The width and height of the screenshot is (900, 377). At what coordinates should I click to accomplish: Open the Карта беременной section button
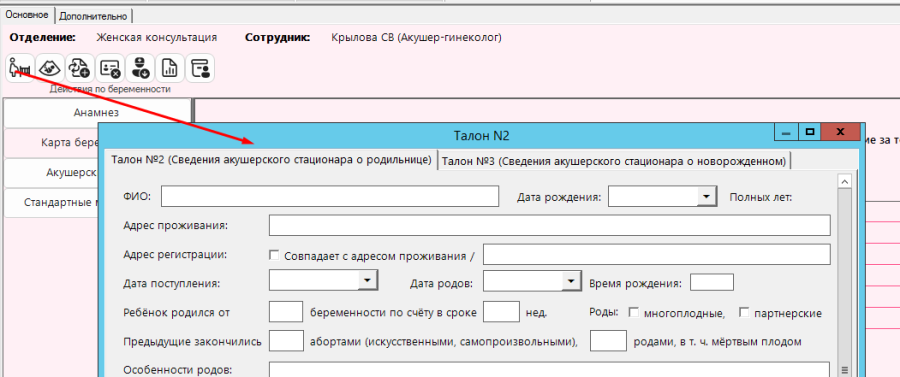[52, 142]
